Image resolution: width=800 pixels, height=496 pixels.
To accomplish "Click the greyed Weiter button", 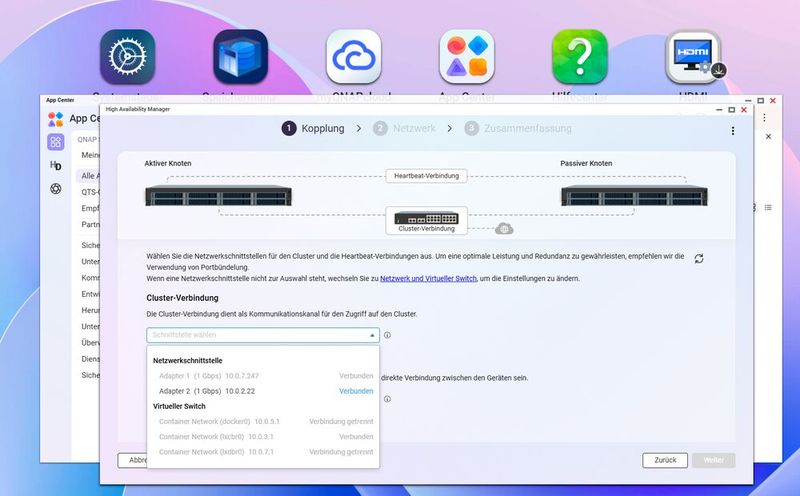I will (x=713, y=460).
